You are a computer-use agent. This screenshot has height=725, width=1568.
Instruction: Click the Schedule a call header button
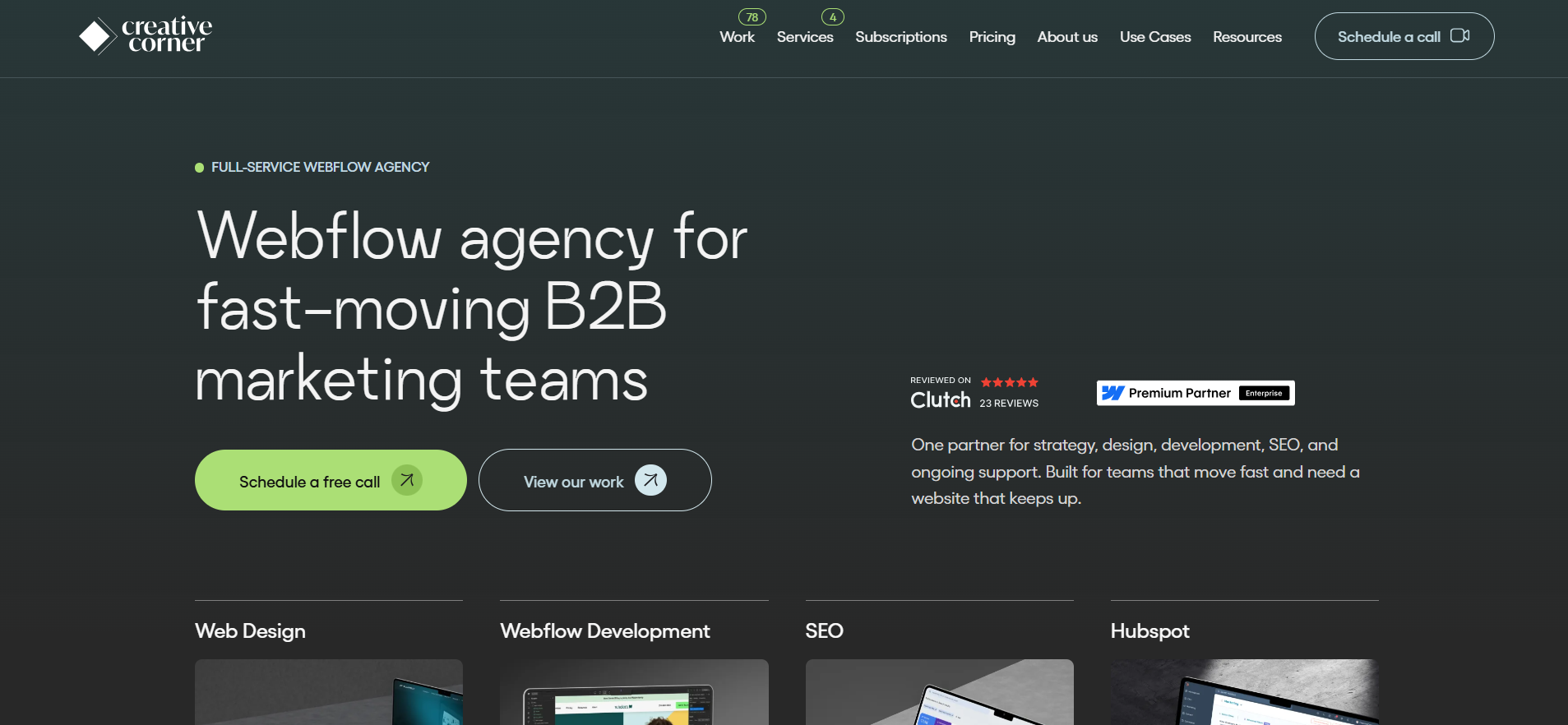point(1404,36)
